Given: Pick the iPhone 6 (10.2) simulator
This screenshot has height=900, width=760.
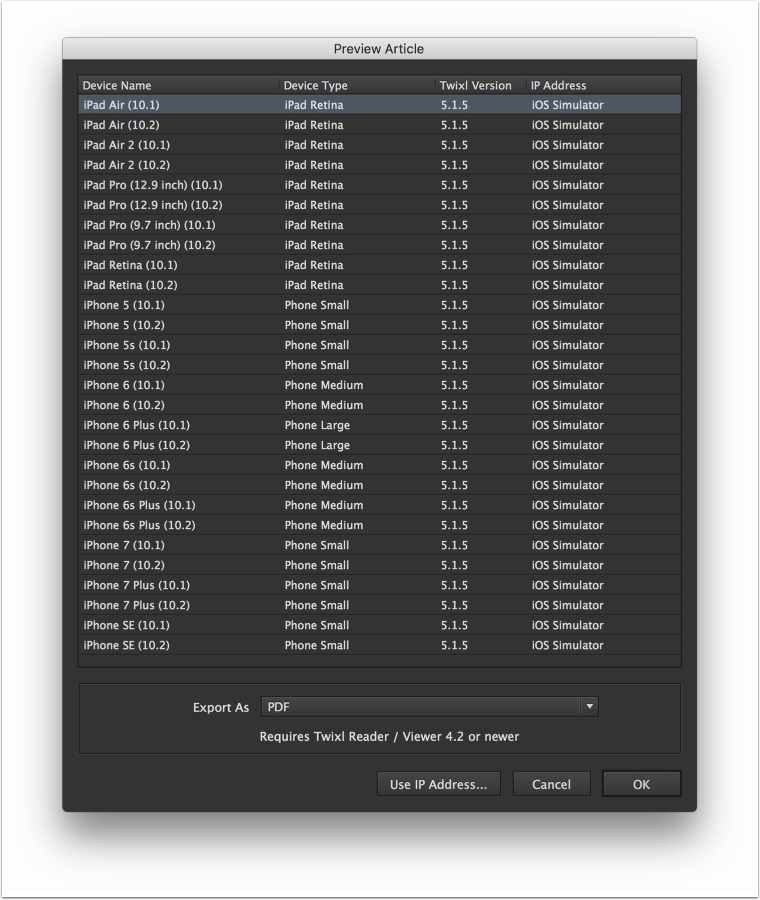Looking at the screenshot, I should pyautogui.click(x=379, y=405).
